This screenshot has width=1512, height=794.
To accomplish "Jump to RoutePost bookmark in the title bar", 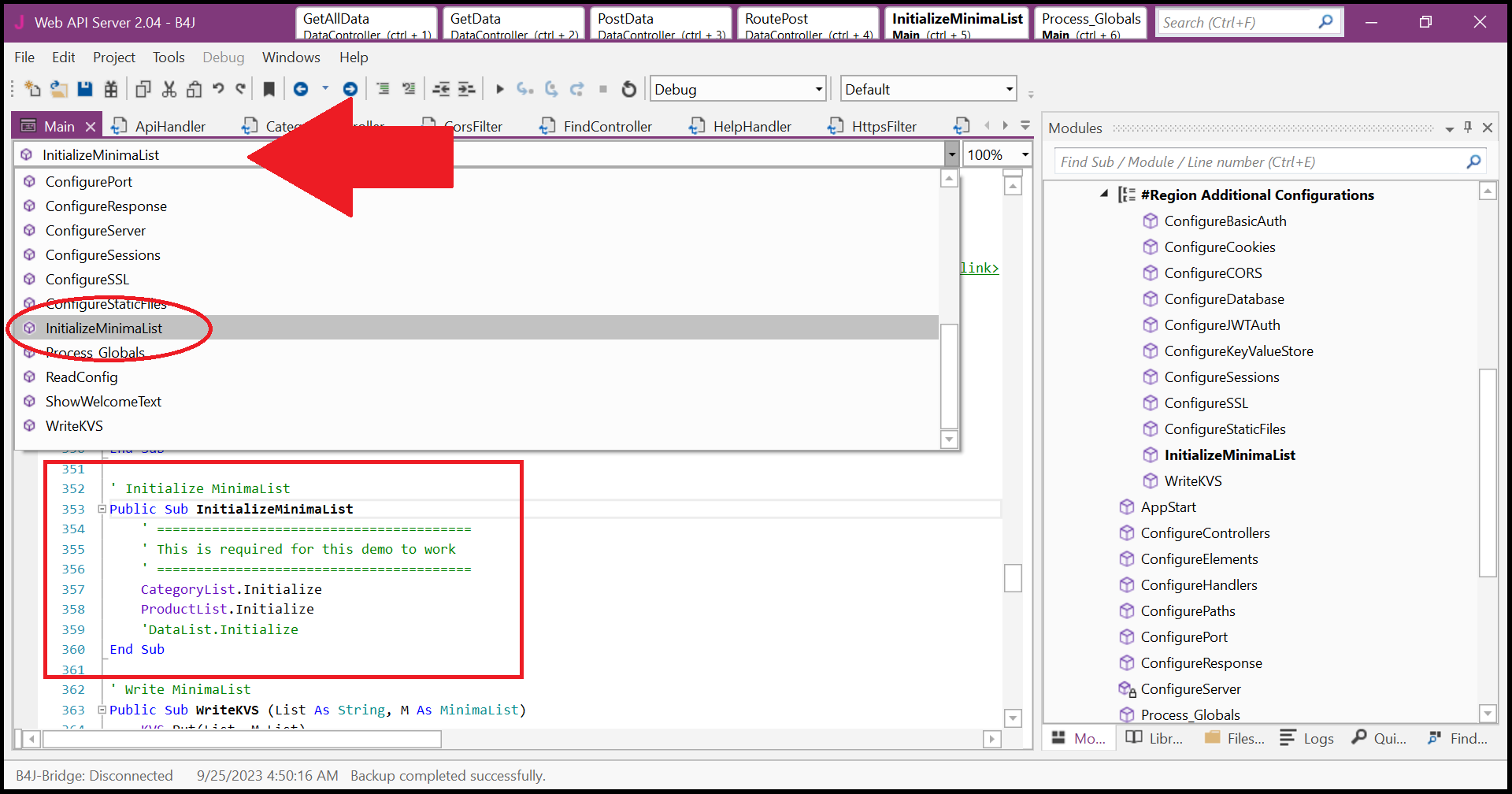I will pyautogui.click(x=809, y=24).
